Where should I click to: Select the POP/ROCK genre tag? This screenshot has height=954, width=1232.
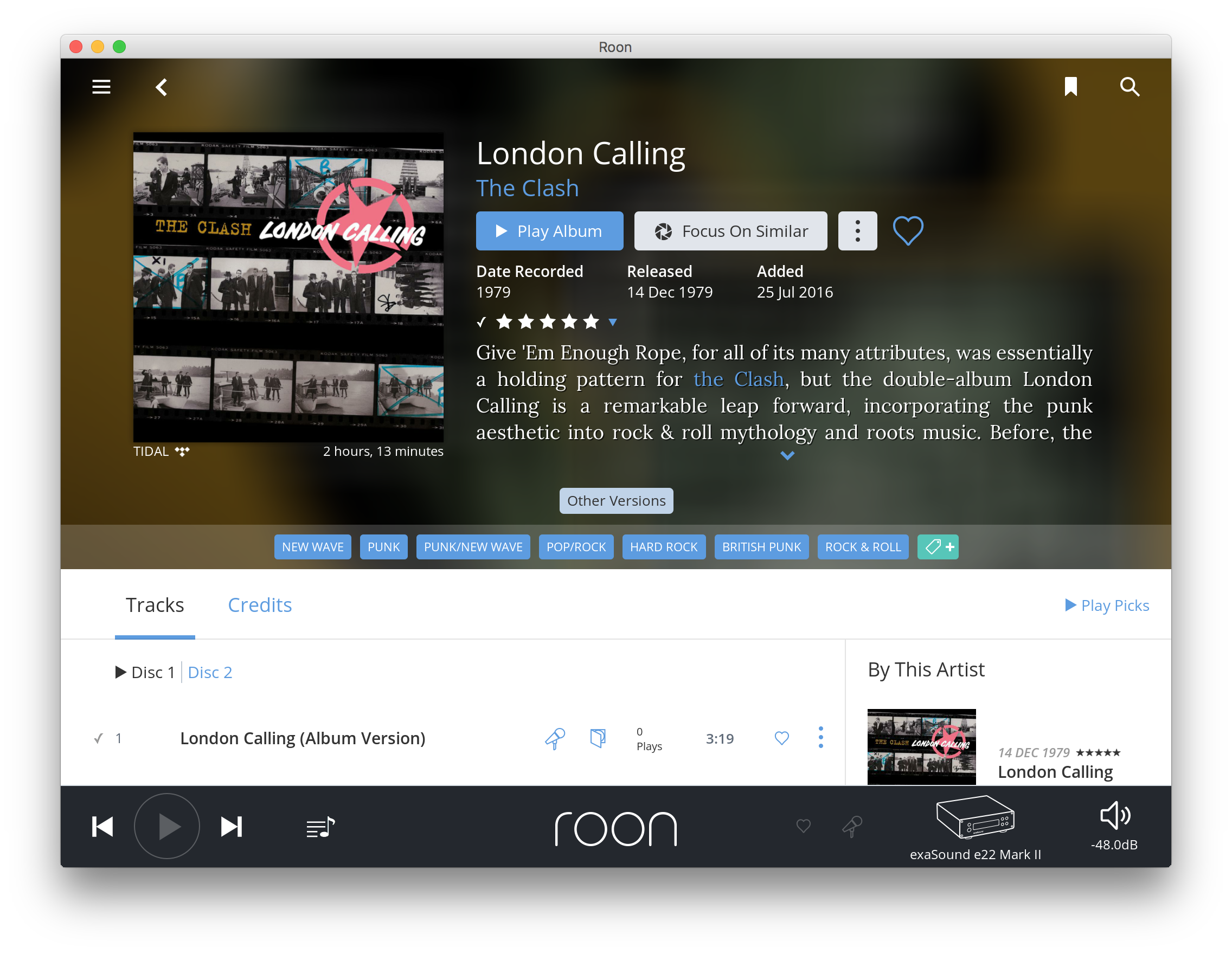coord(576,547)
